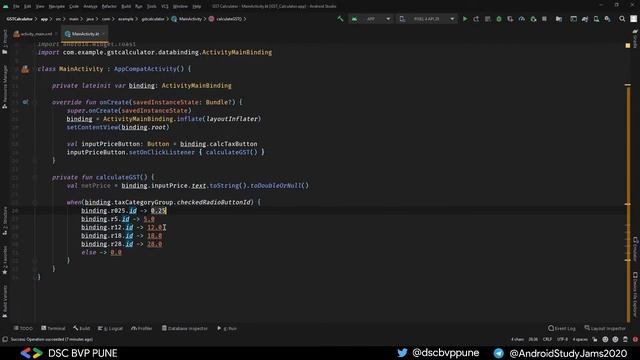The image size is (640, 360).
Task: Start debugging with the green bug icon
Action: pos(499,19)
